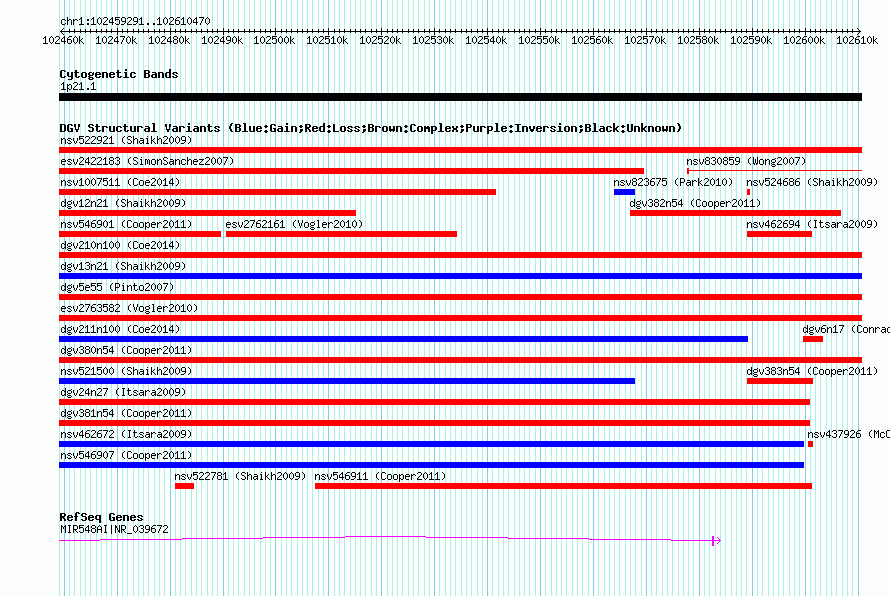The image size is (890, 596).
Task: Select the dgv211n100 (Coe2014) label
Action: (x=120, y=329)
